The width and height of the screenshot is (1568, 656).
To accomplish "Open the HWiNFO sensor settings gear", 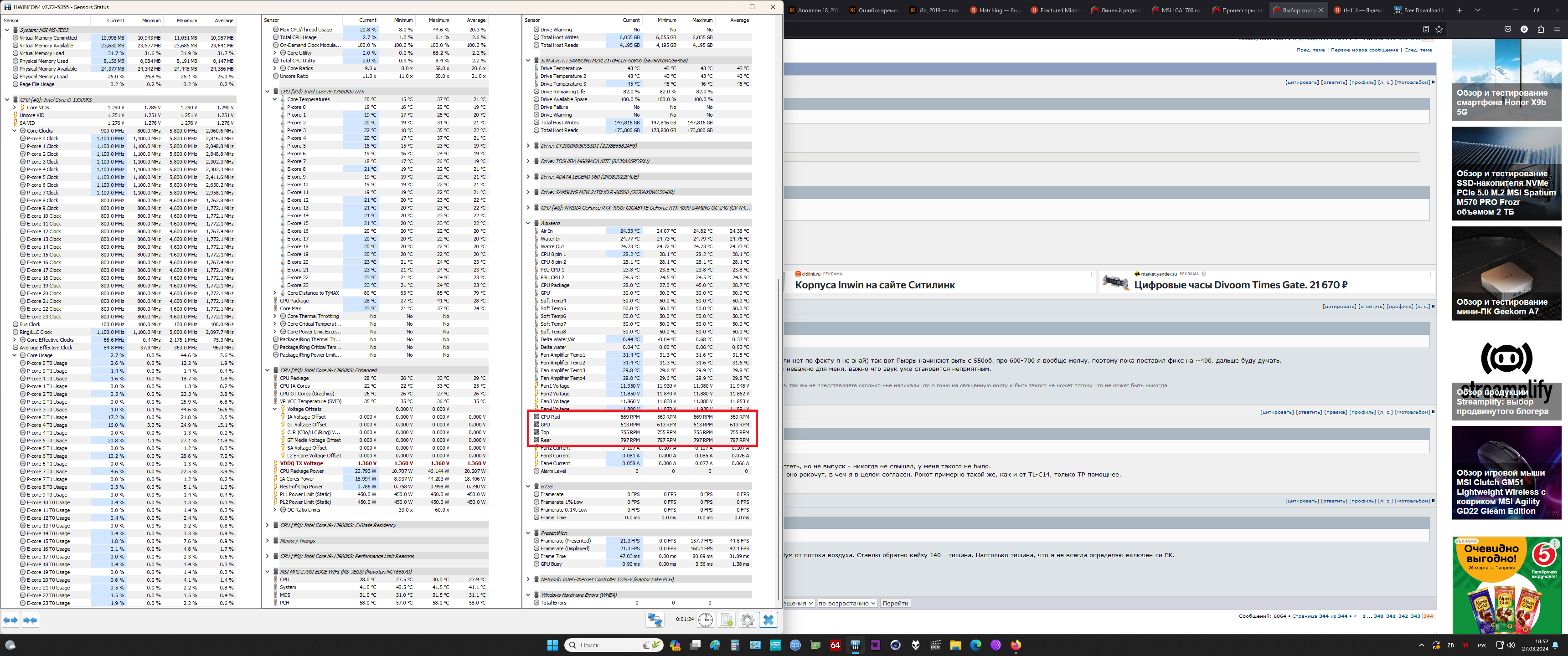I will [748, 620].
